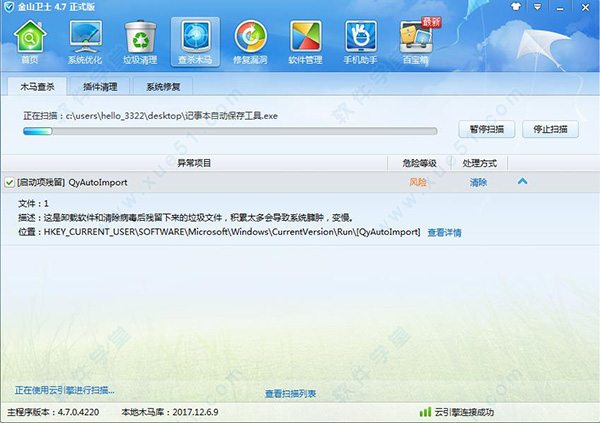Click the 正在使用云引擎进行扫描 status text

(x=65, y=390)
